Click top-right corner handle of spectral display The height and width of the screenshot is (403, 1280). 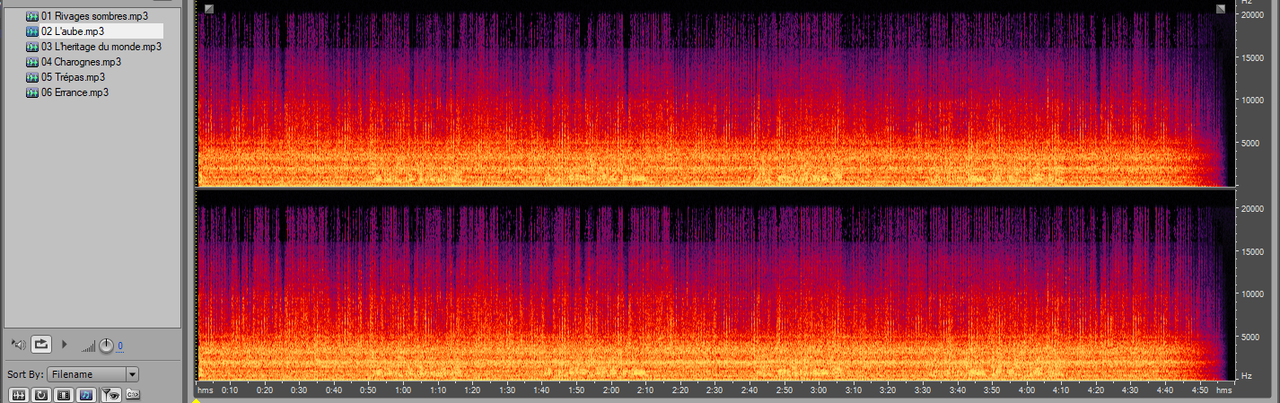tap(1220, 9)
